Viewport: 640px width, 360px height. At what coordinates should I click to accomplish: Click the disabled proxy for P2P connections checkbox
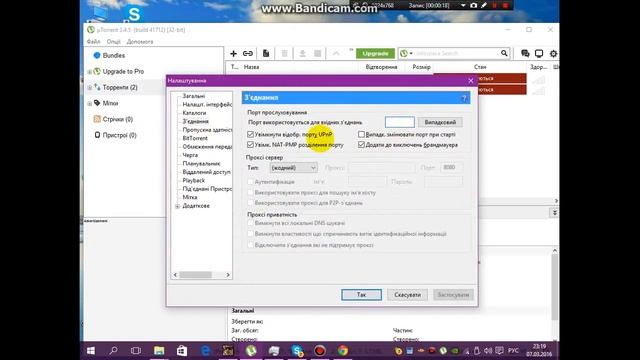click(250, 203)
